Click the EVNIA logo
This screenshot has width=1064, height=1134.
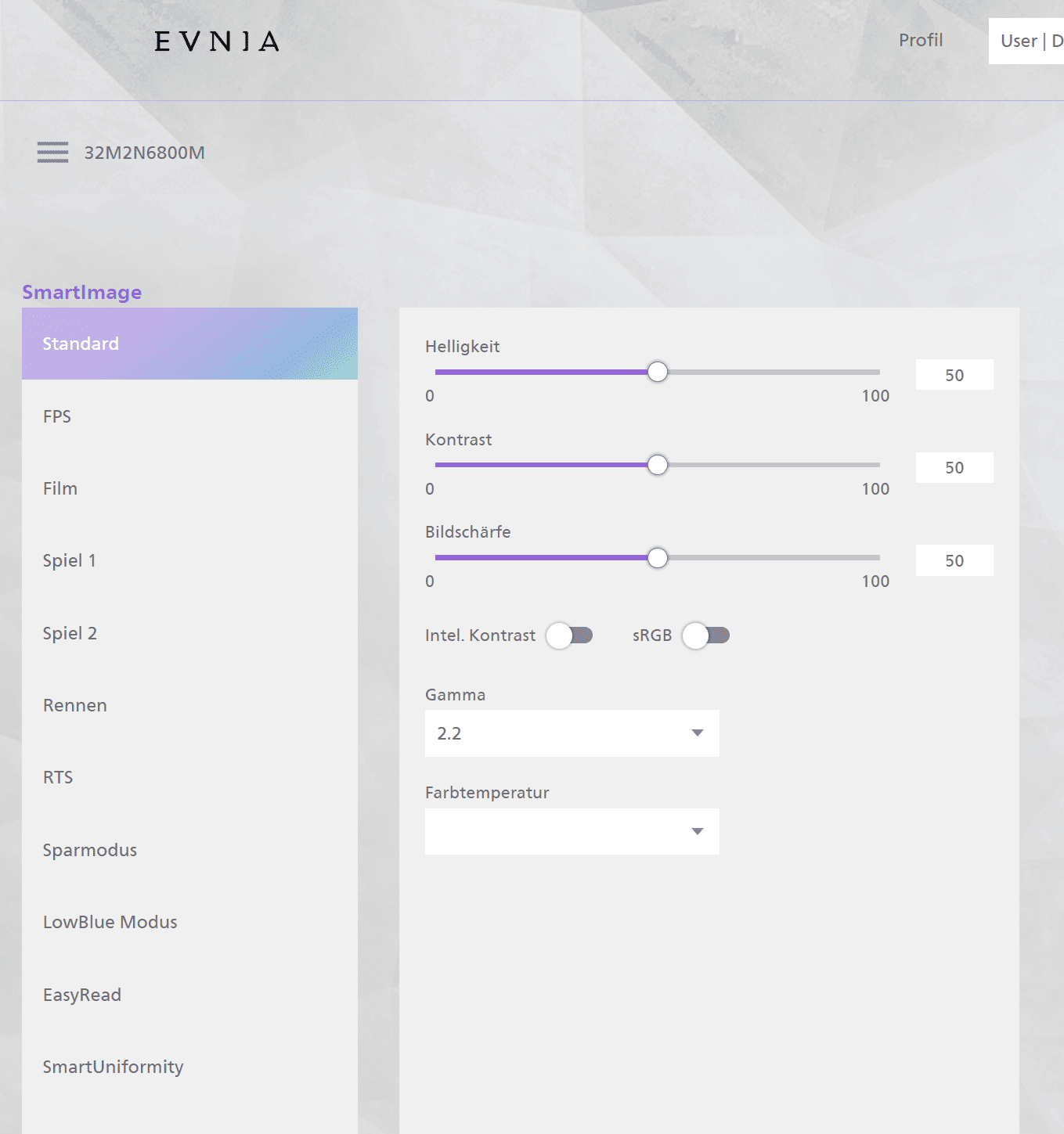click(217, 41)
